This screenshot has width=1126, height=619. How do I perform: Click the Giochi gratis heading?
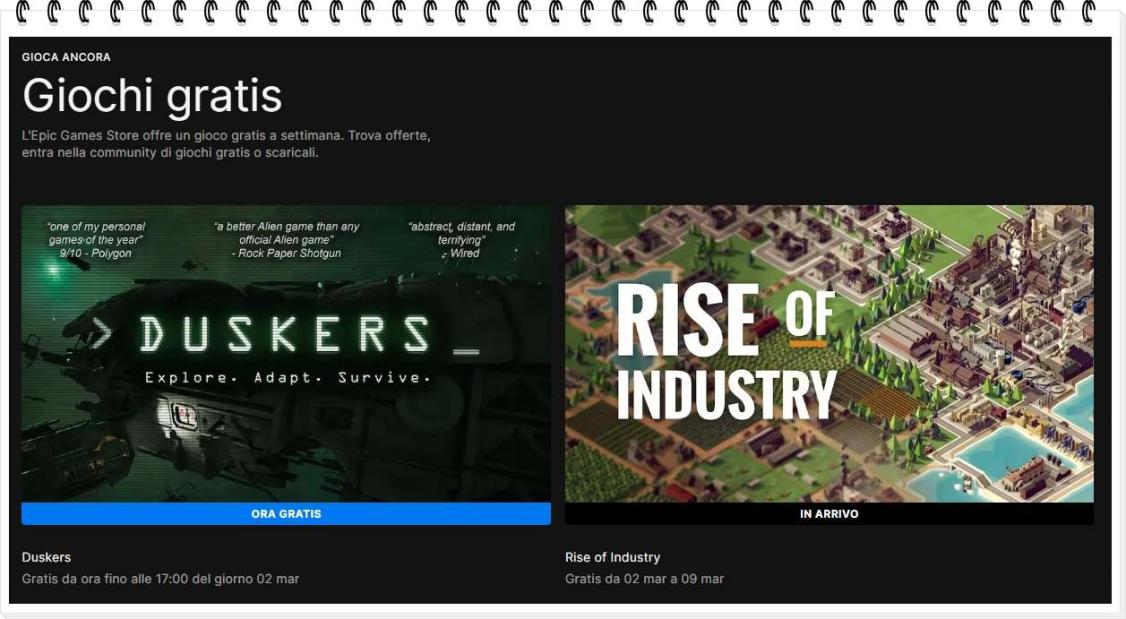[x=152, y=96]
